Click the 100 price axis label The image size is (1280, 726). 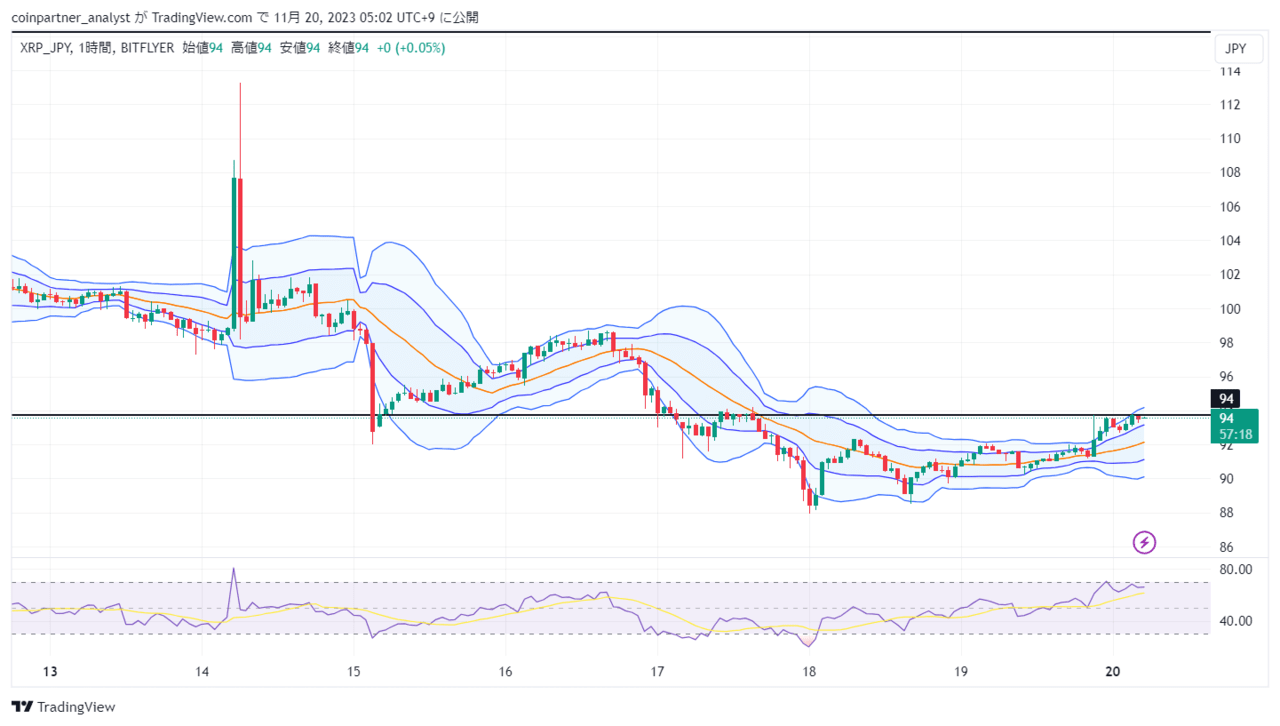(1229, 309)
